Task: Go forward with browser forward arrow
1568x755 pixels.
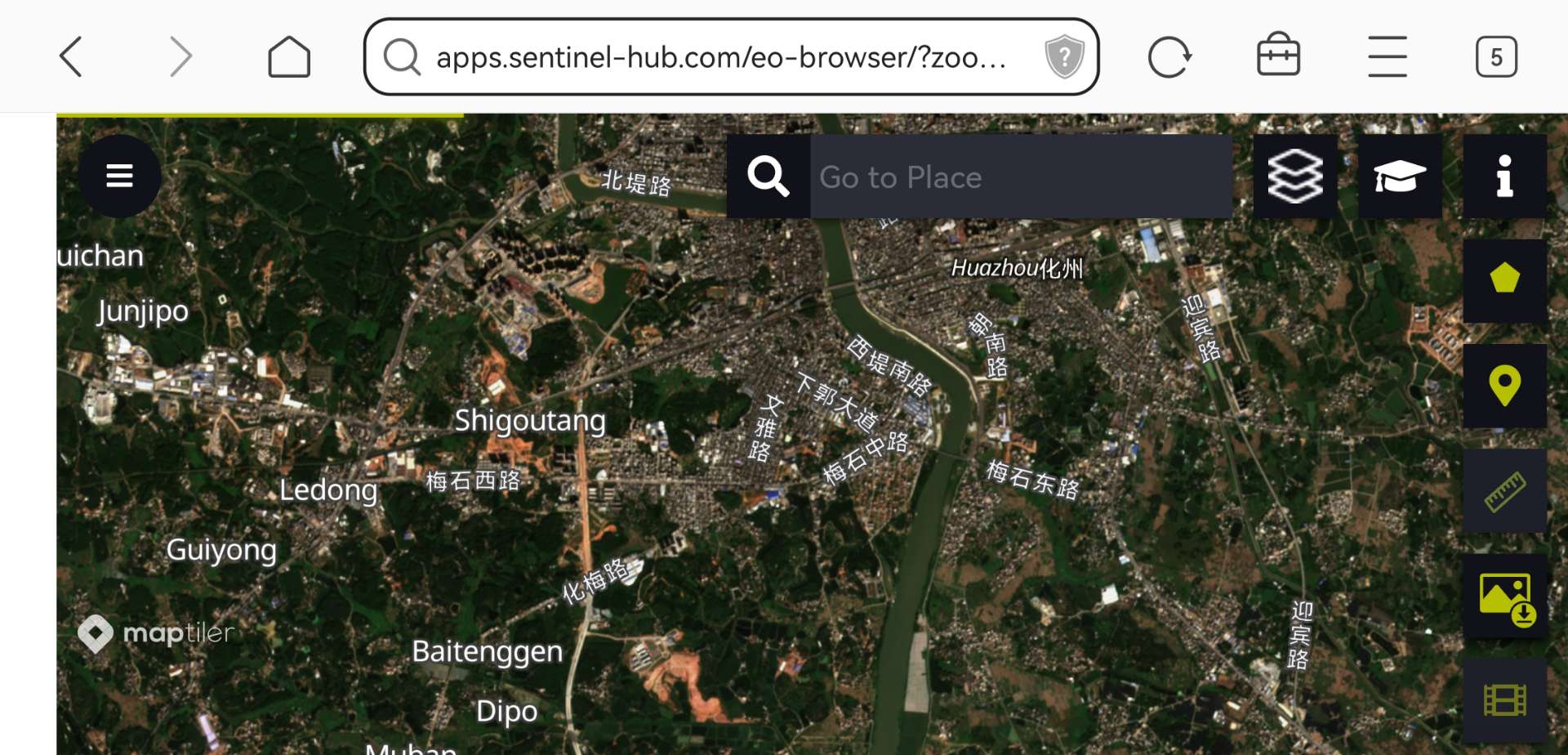Action: (180, 57)
